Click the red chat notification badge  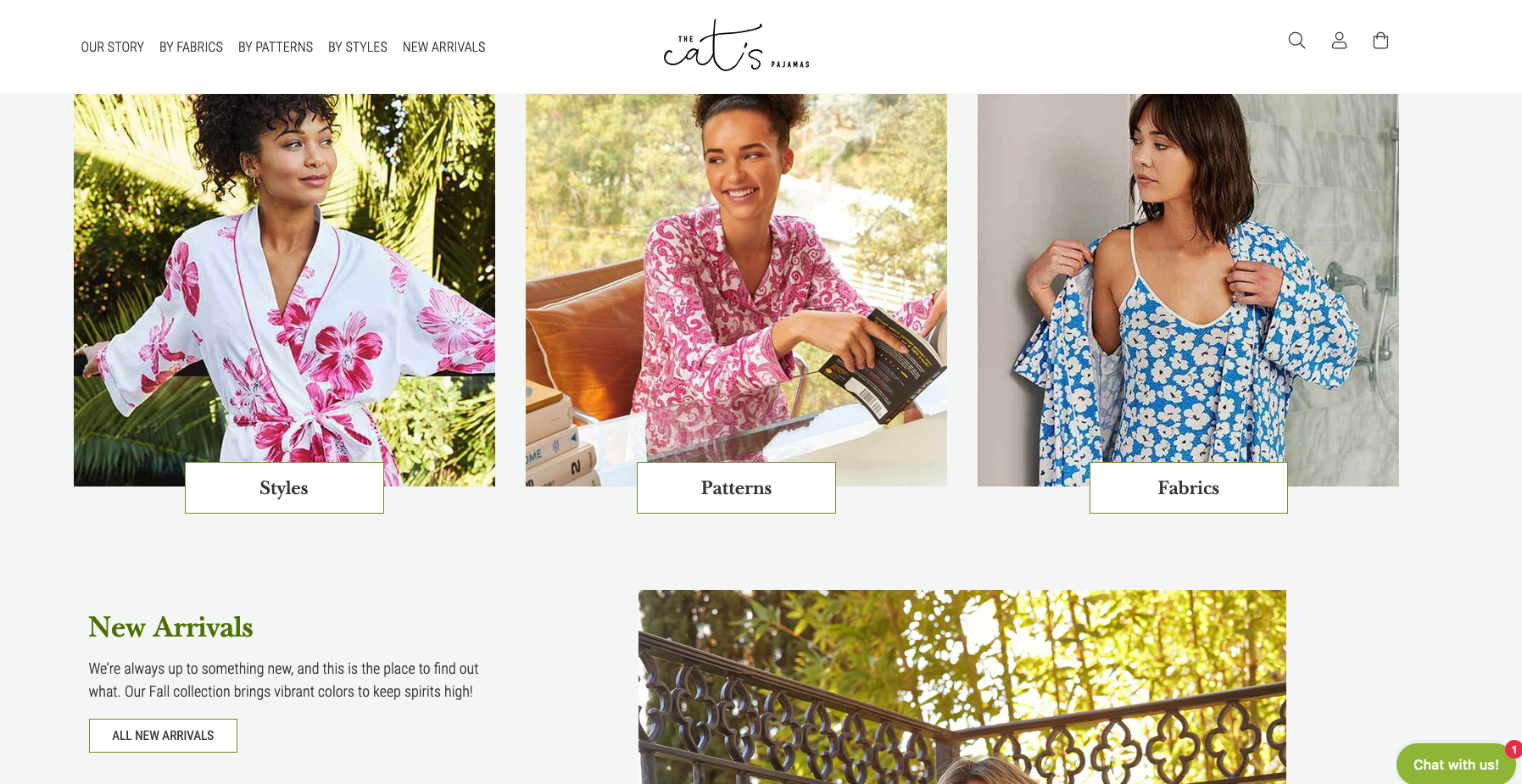pos(1514,749)
